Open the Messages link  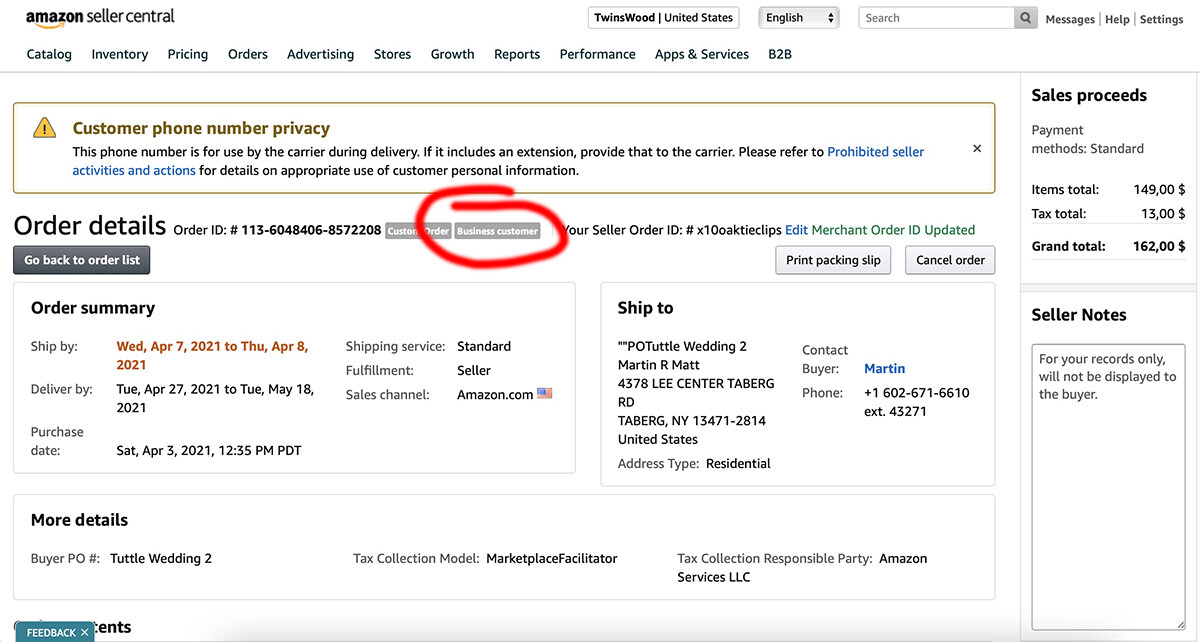coord(1070,19)
